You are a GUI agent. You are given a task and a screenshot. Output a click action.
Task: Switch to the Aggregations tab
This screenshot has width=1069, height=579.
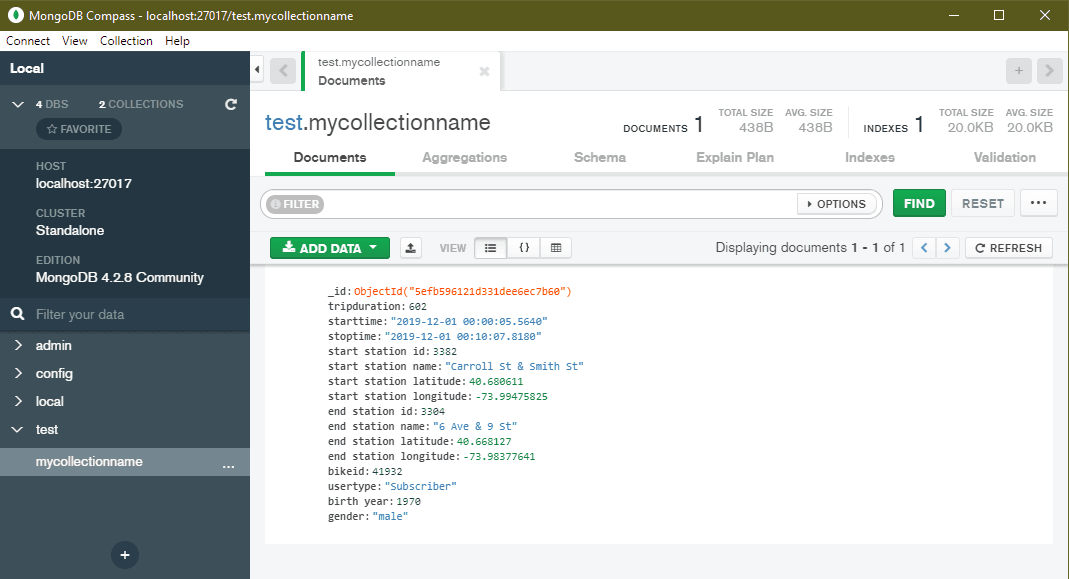point(463,157)
